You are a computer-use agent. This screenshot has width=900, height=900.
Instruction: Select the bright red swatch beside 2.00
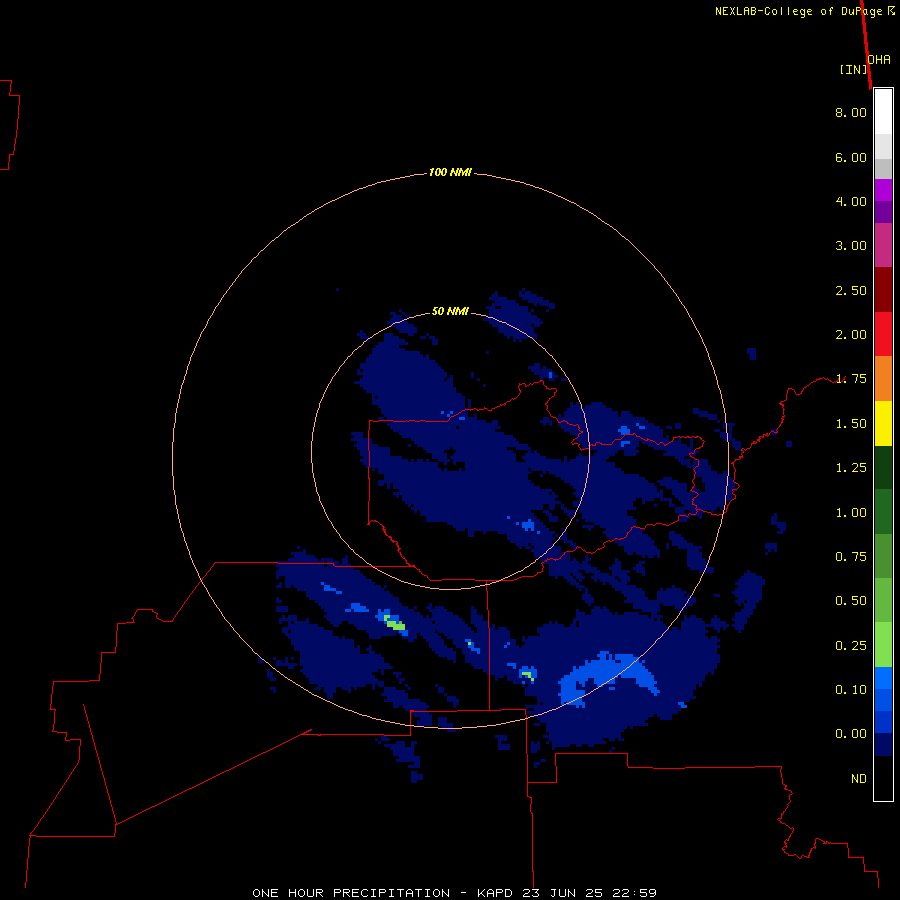pos(883,334)
